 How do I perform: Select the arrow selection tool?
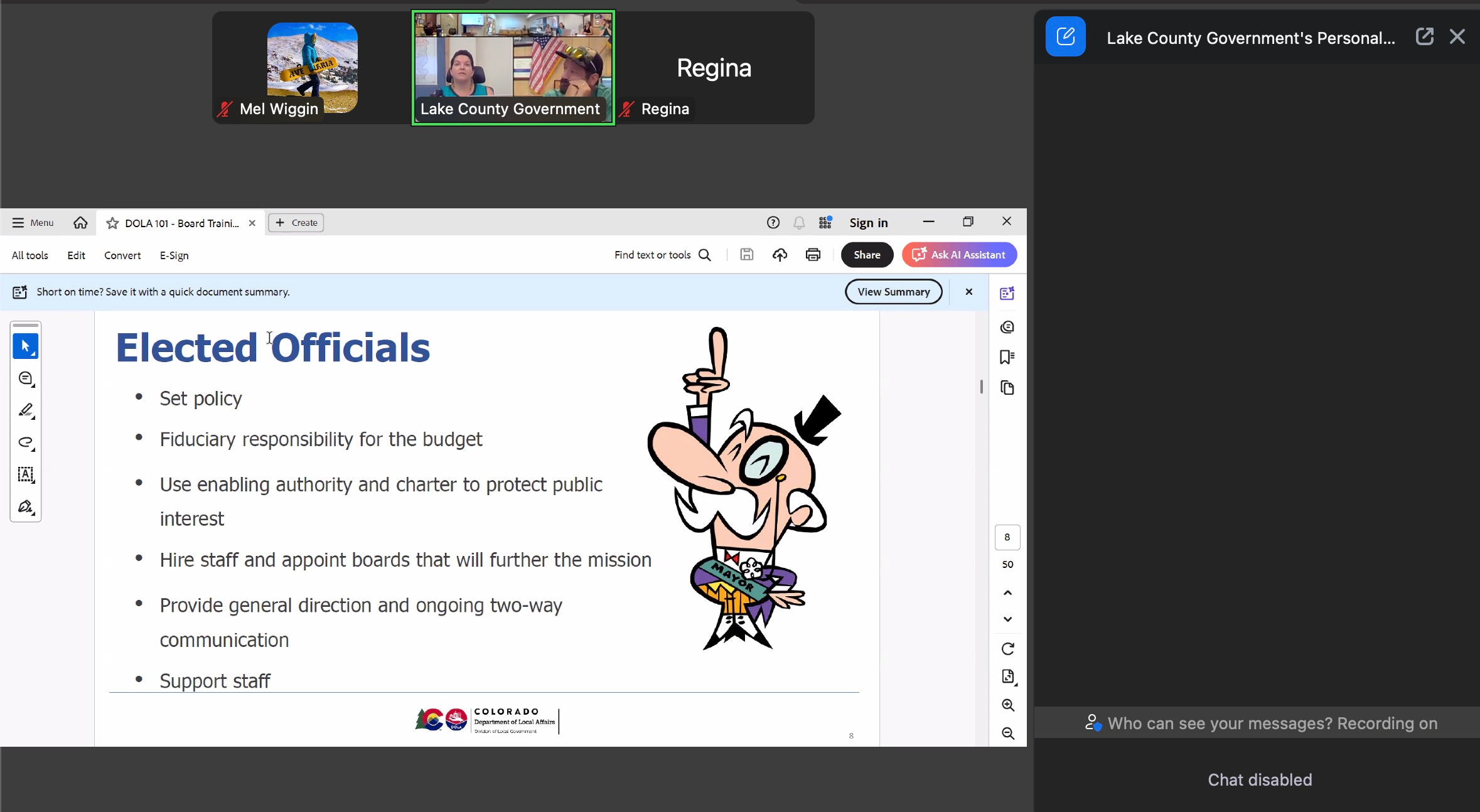click(x=25, y=346)
